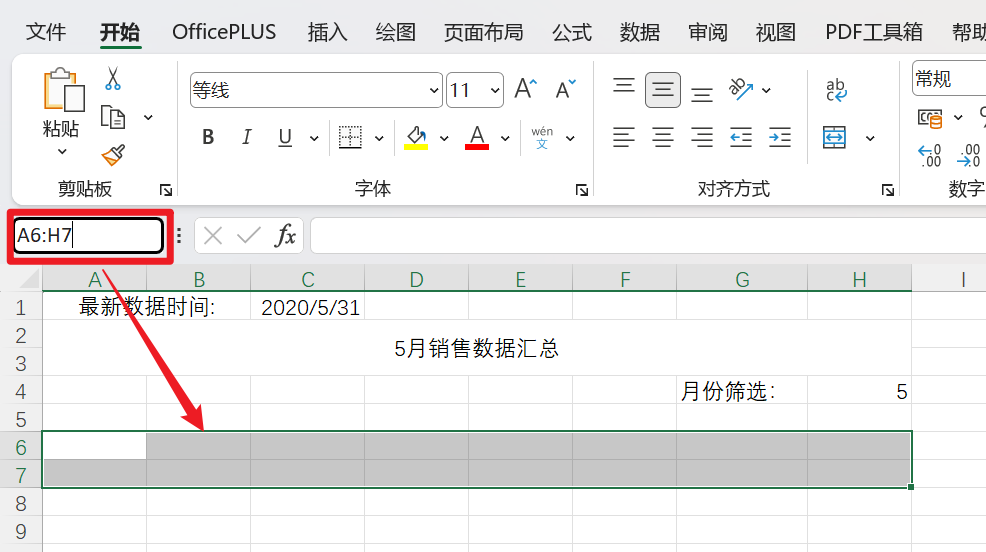986x552 pixels.
Task: Expand fill color palette arrow
Action: [x=444, y=138]
